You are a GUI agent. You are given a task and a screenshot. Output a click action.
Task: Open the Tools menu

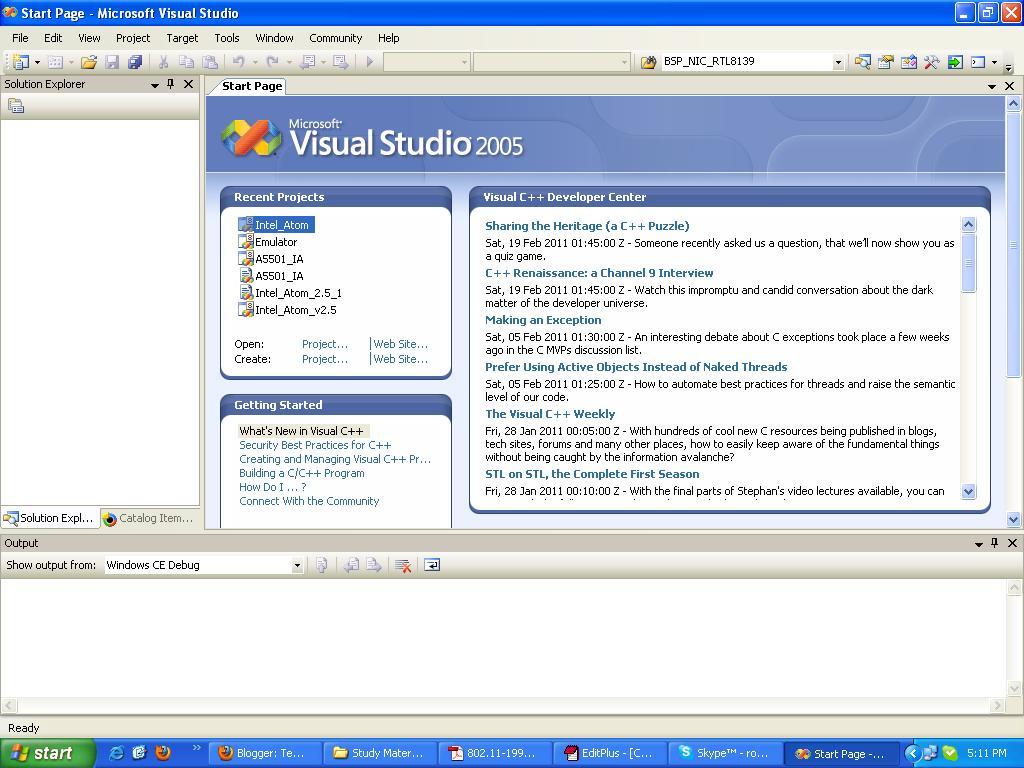[x=227, y=38]
